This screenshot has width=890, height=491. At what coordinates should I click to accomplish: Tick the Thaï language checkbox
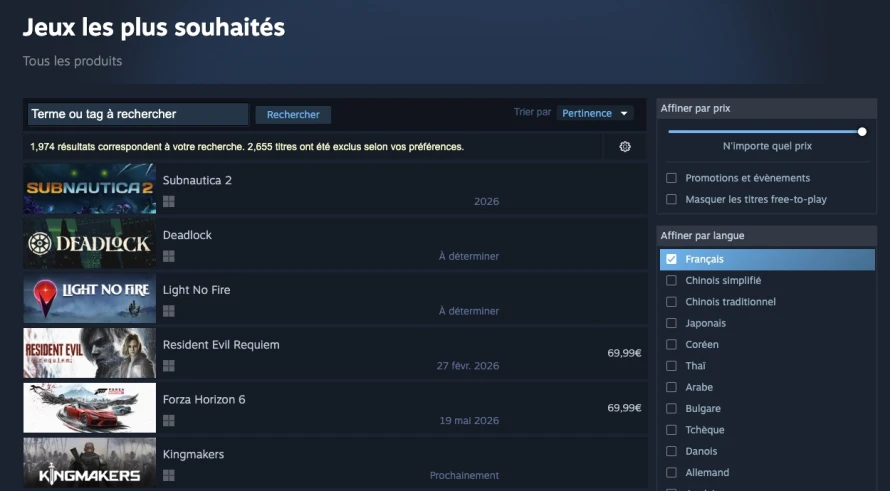(x=671, y=366)
